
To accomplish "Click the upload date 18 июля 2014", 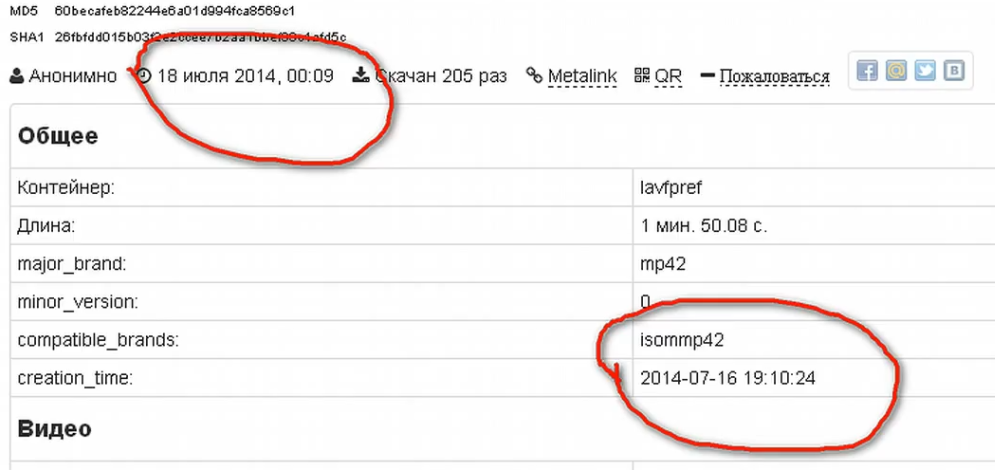I will pos(245,76).
